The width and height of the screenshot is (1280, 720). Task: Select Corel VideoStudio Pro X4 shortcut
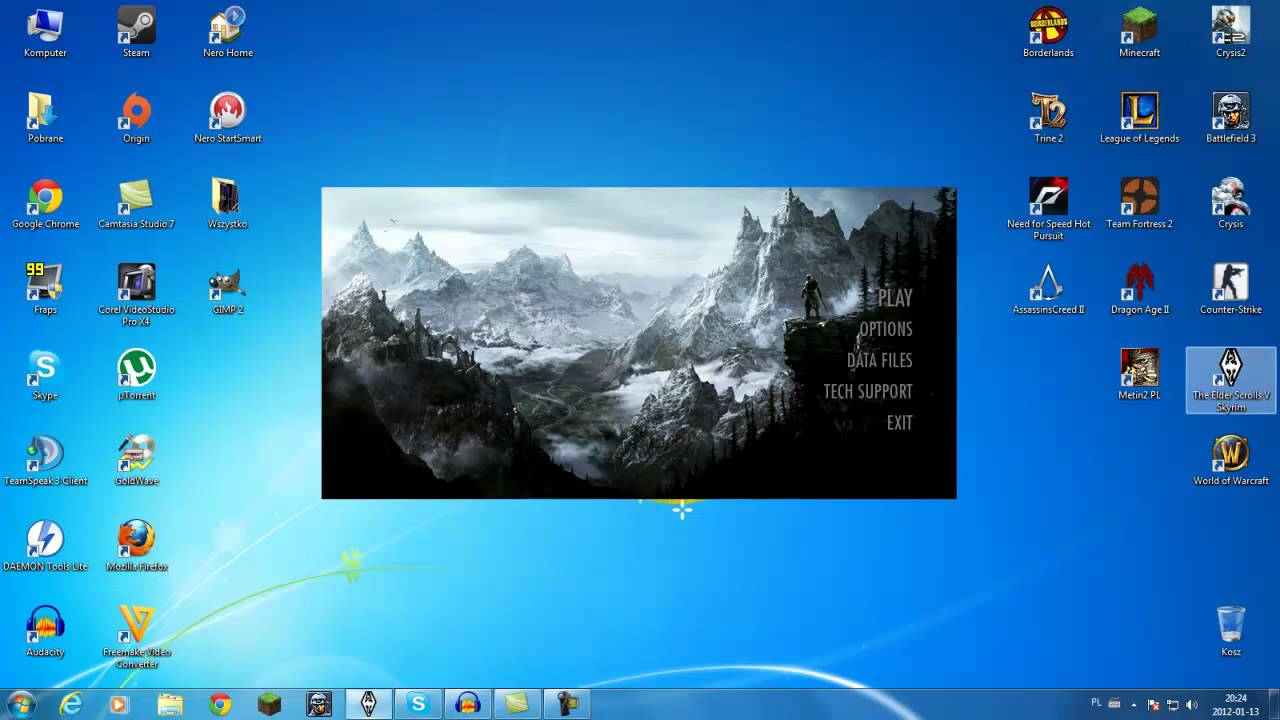pos(136,295)
